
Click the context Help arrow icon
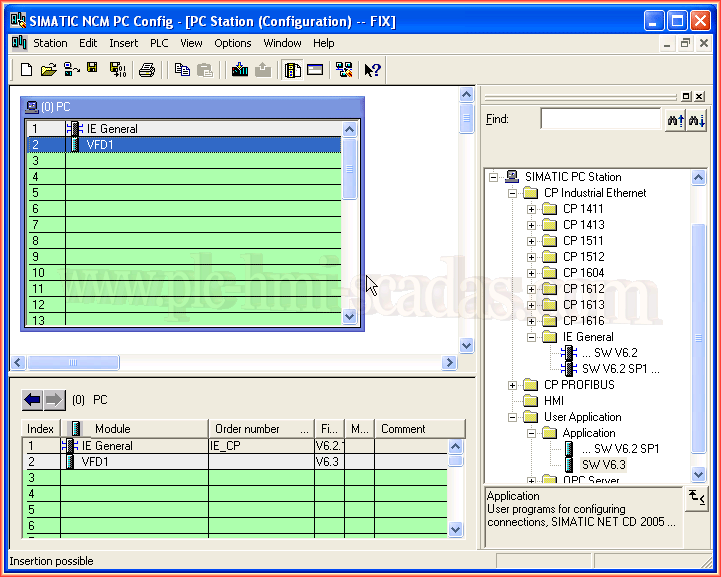(x=372, y=70)
